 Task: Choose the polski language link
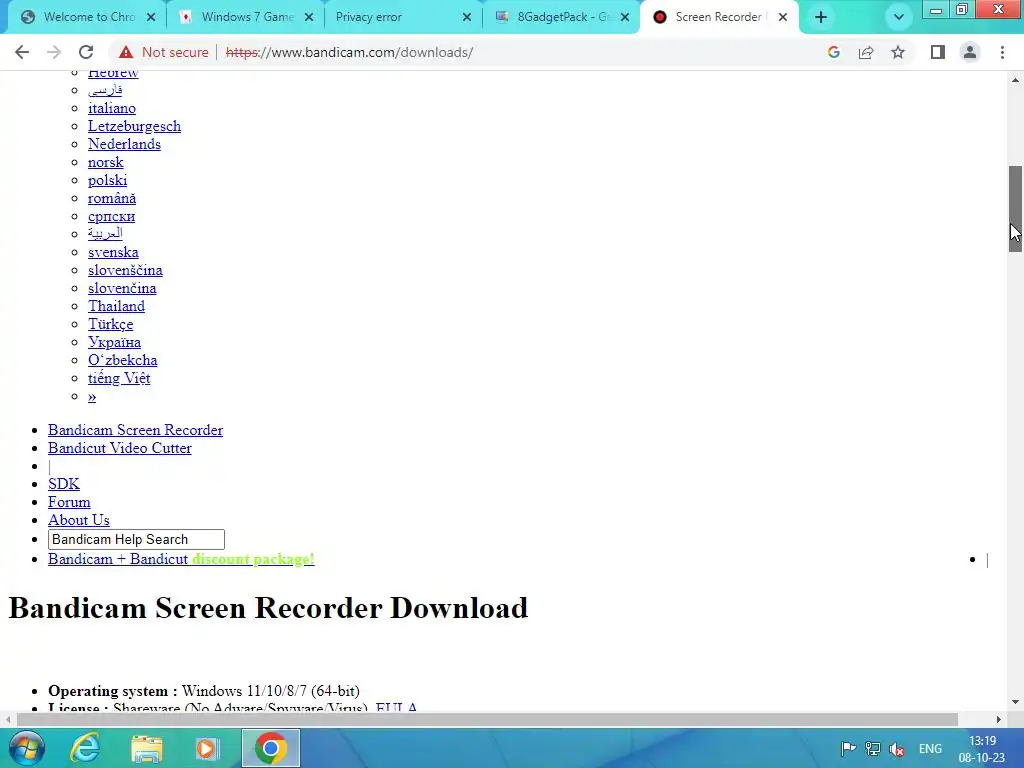point(108,180)
